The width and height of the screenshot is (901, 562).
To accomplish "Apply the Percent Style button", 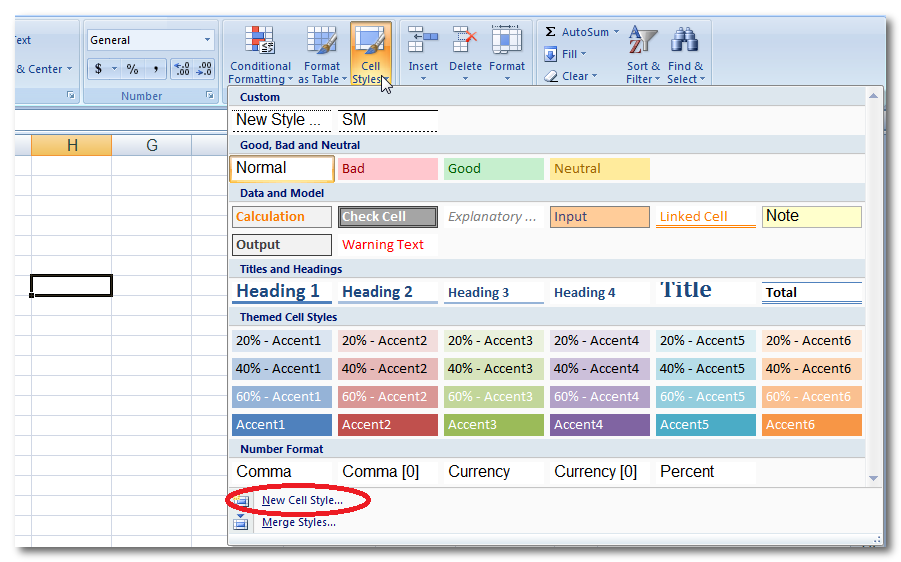I will (132, 69).
